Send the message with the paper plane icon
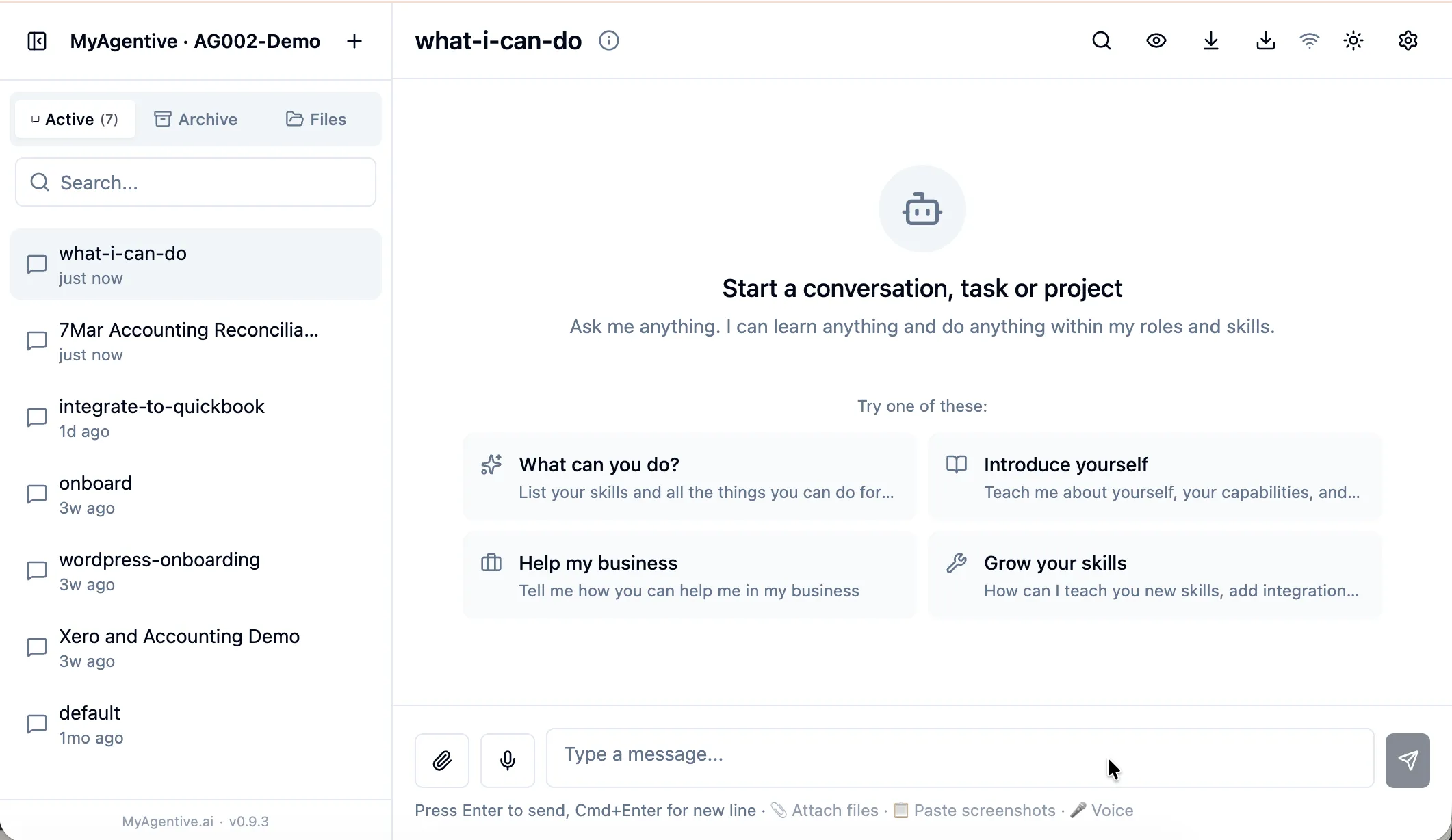The width and height of the screenshot is (1452, 840). coord(1407,760)
